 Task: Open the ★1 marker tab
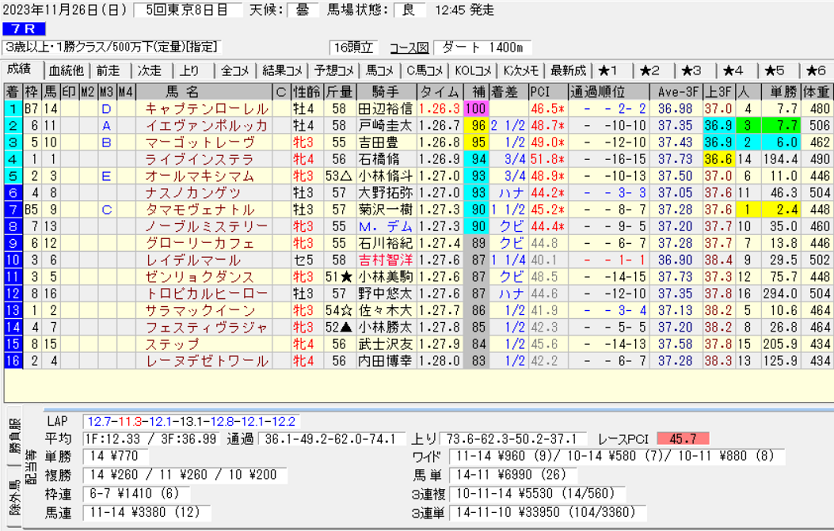[609, 70]
